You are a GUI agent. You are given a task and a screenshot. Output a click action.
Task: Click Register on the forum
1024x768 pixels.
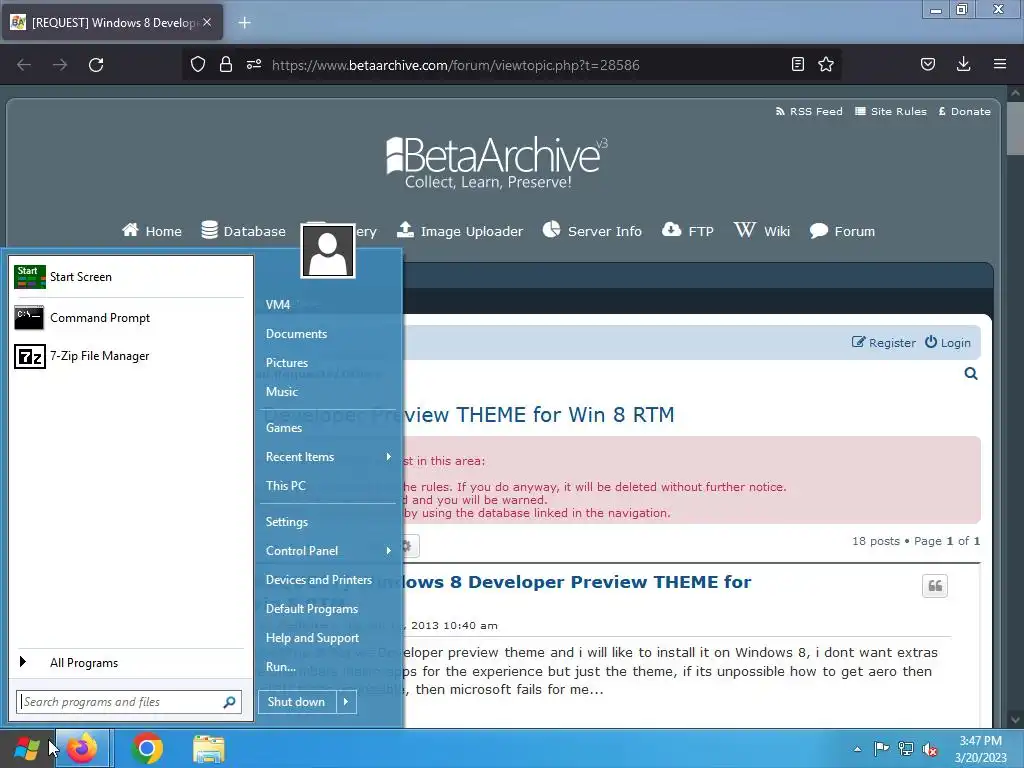[x=884, y=342]
